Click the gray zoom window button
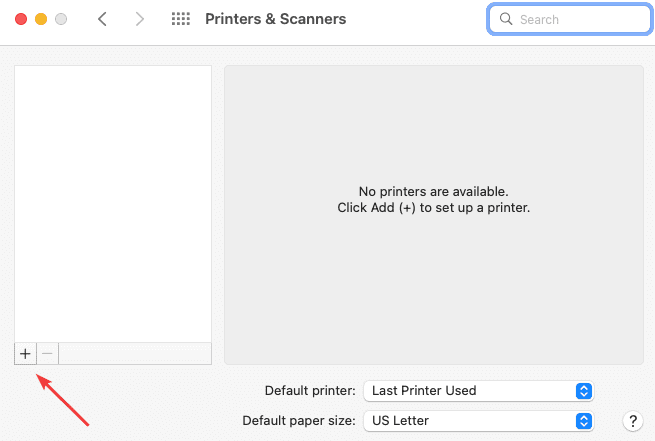Image resolution: width=655 pixels, height=441 pixels. [61, 19]
